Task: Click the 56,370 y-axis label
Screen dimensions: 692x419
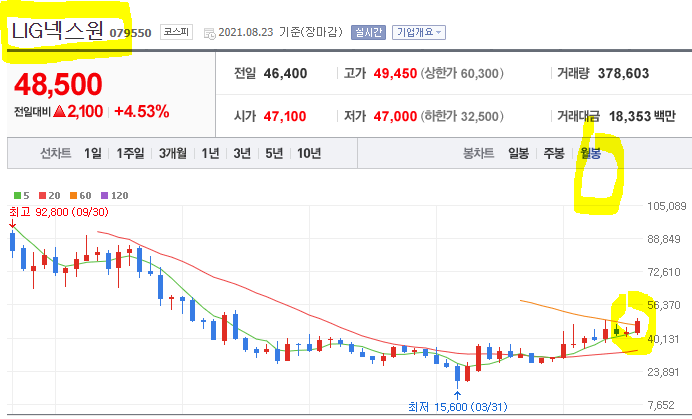Action: click(664, 305)
